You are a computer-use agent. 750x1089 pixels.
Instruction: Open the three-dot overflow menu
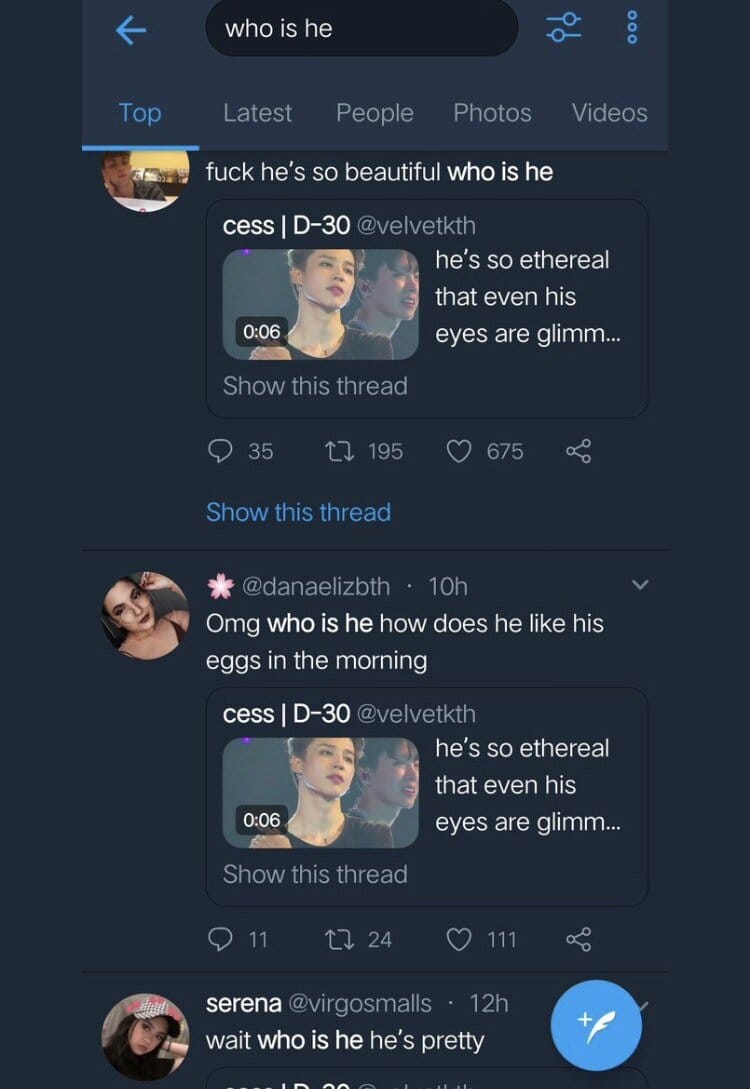point(631,28)
